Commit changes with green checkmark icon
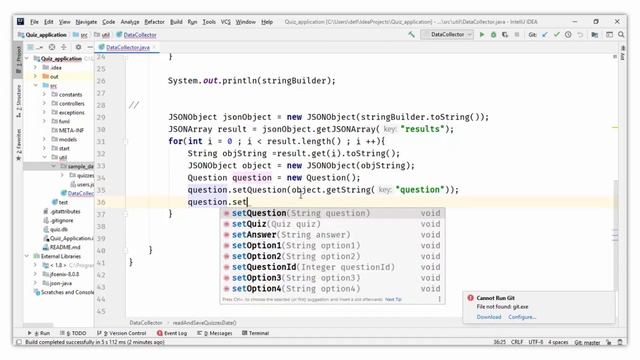The height and width of the screenshot is (360, 640). pyautogui.click(x=556, y=35)
